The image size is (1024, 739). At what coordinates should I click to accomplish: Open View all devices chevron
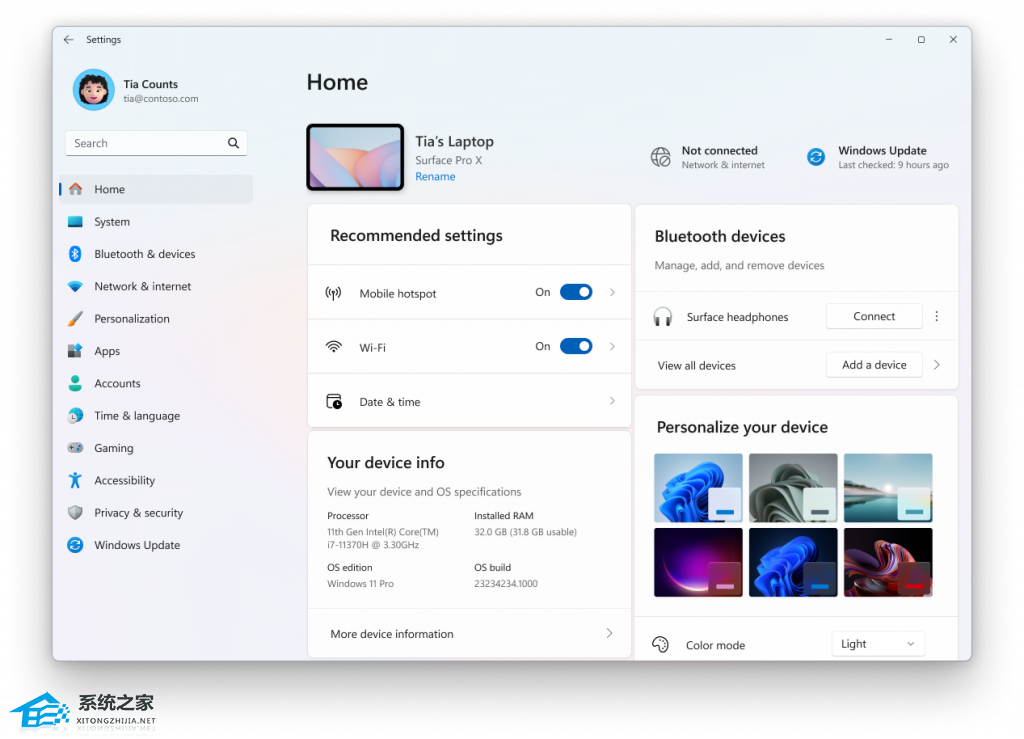(937, 365)
